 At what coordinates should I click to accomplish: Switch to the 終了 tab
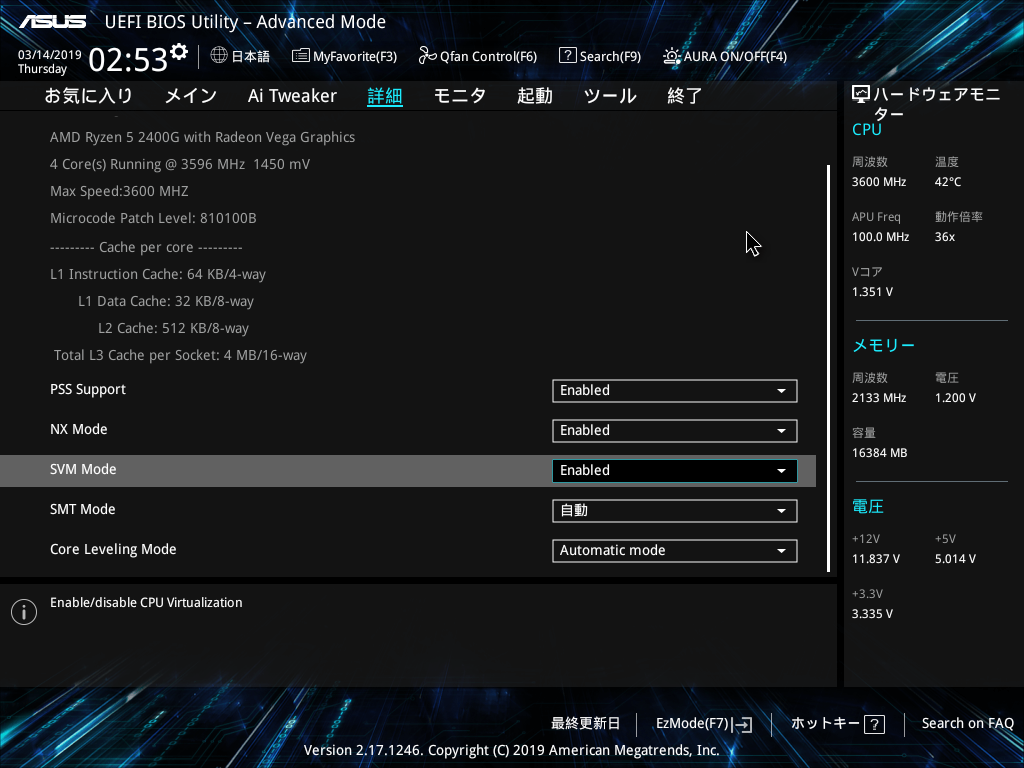coord(684,96)
